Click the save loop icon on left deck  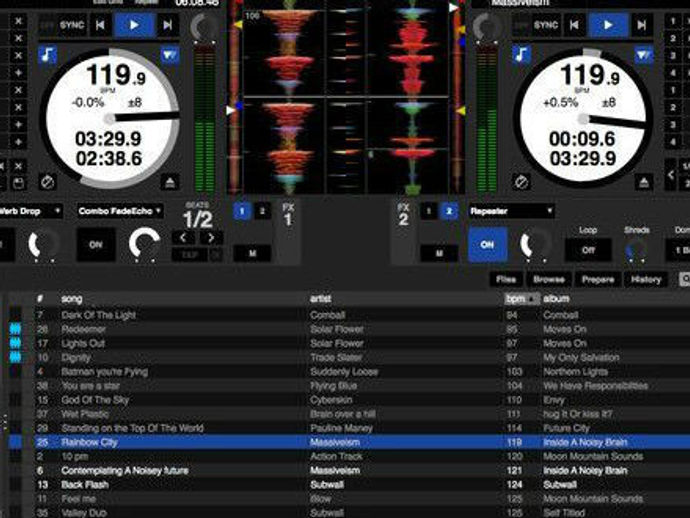coord(18,183)
